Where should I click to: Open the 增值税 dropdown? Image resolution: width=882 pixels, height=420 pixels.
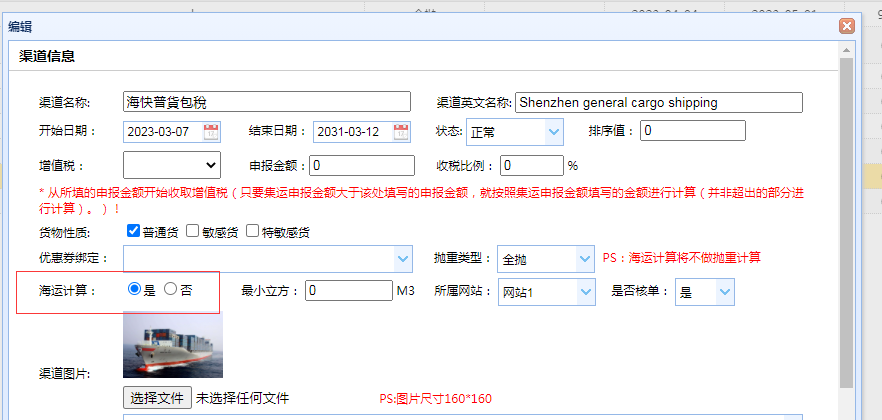point(172,165)
